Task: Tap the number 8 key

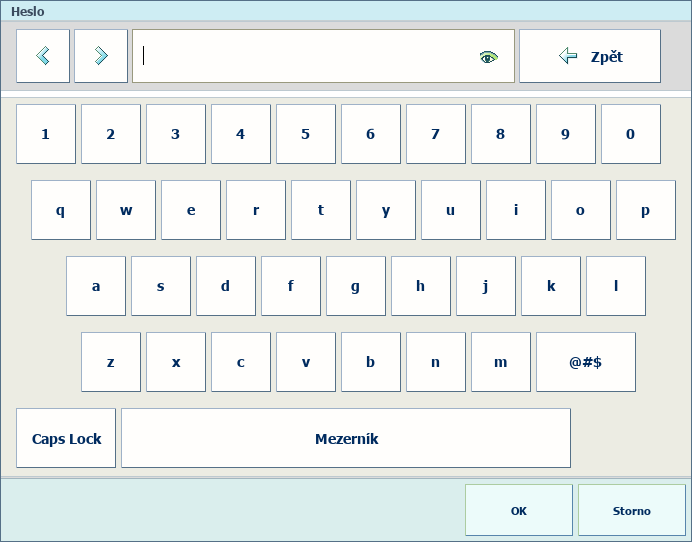Action: coord(501,134)
